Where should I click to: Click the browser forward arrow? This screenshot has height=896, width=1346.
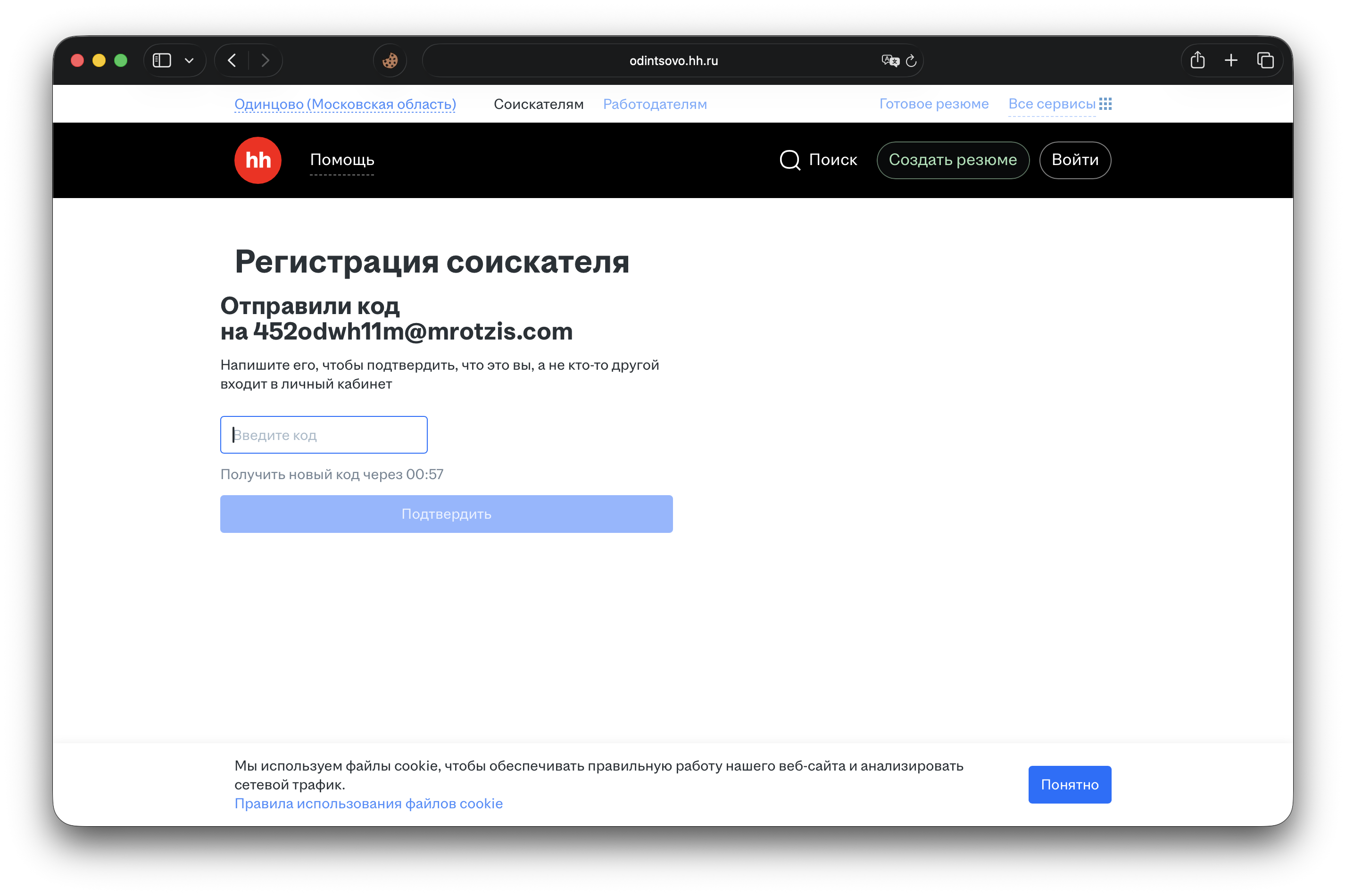tap(266, 60)
